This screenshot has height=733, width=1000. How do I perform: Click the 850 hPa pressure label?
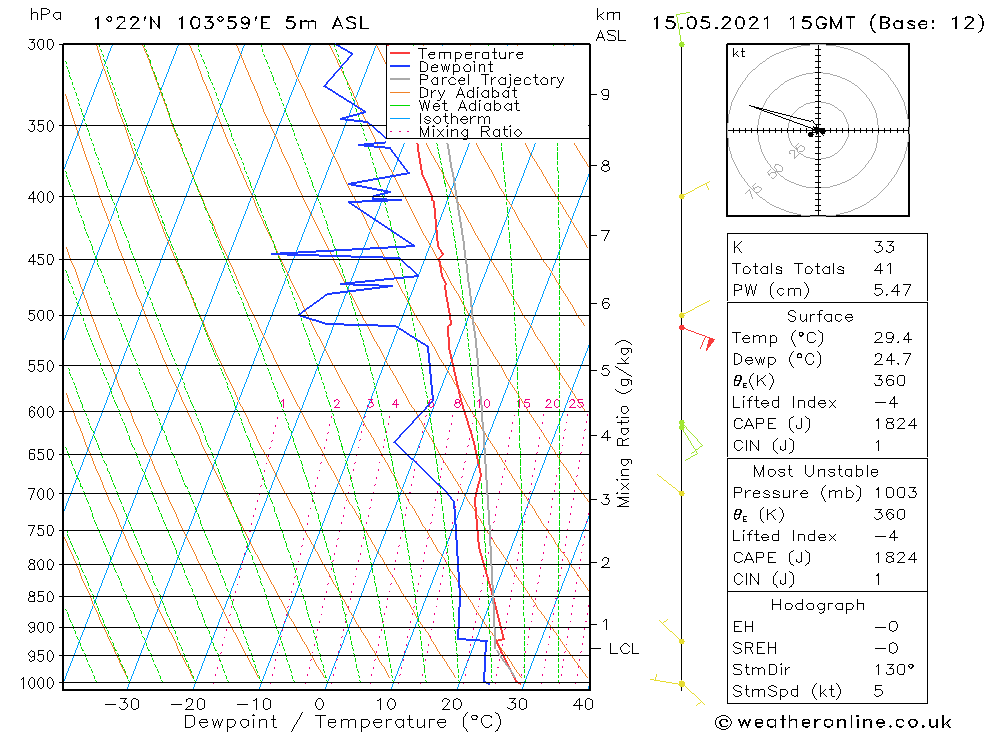point(41,596)
